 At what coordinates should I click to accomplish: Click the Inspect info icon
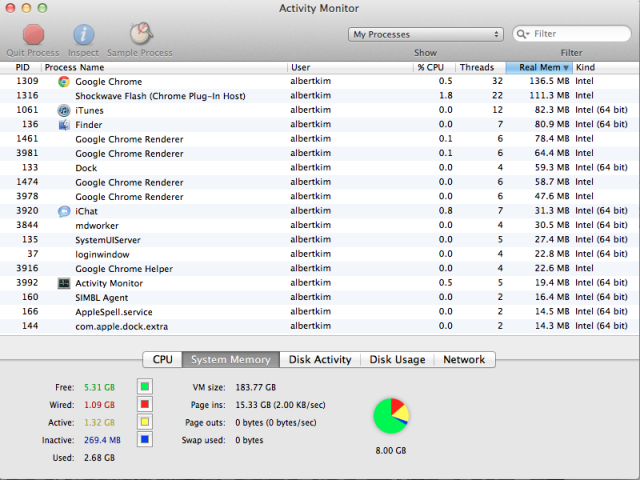(x=83, y=34)
